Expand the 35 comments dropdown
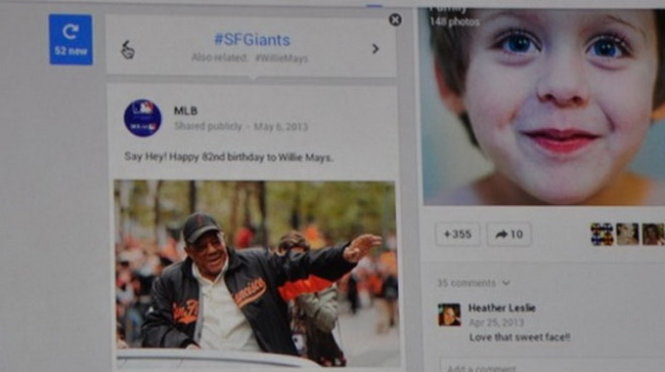Screen dimensions: 665x372 point(473,283)
